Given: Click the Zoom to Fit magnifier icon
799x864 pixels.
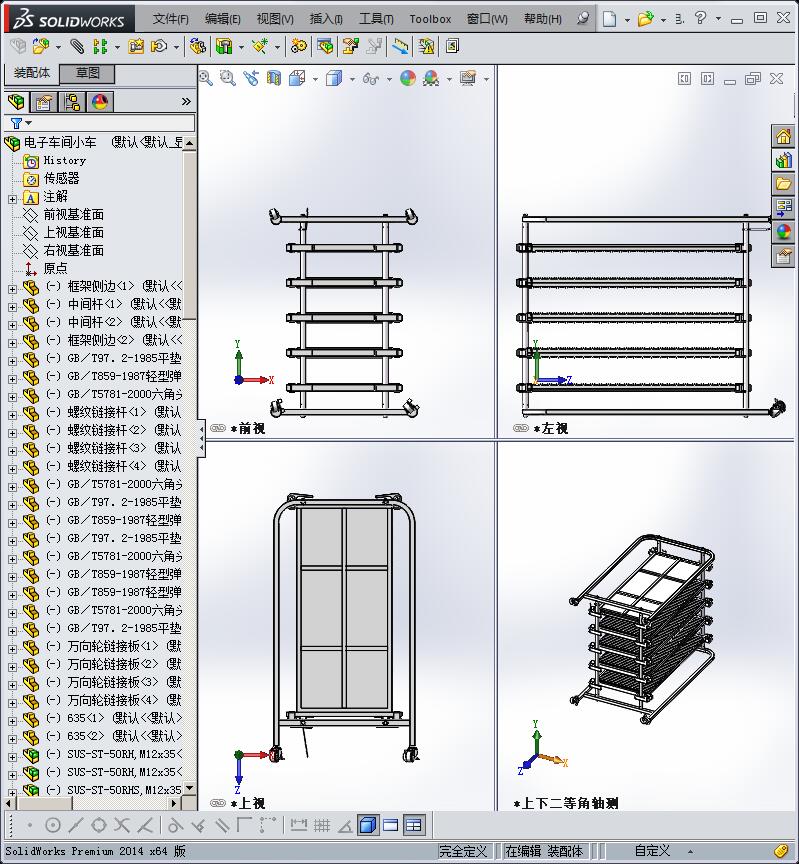Looking at the screenshot, I should [x=206, y=78].
